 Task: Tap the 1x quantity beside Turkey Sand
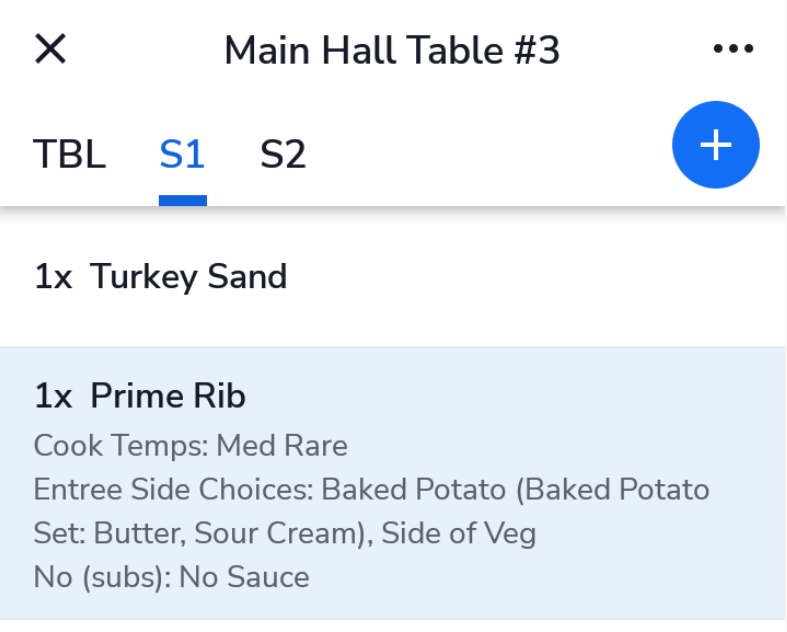pyautogui.click(x=53, y=277)
